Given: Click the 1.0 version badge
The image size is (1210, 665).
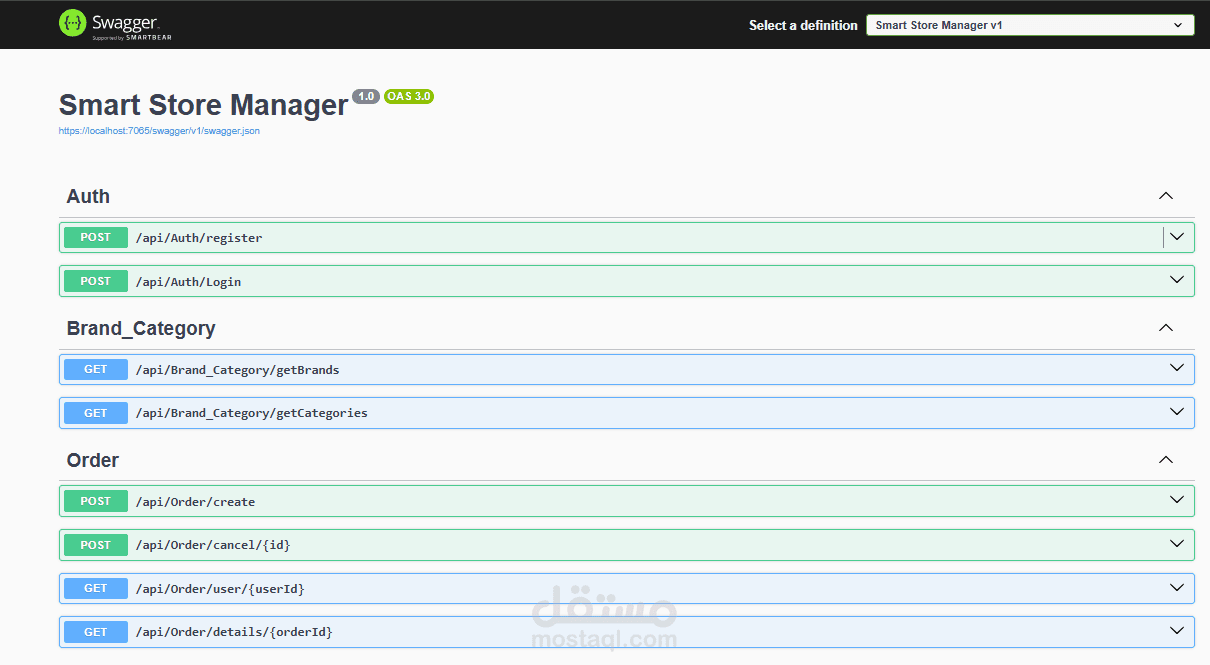Looking at the screenshot, I should [365, 96].
